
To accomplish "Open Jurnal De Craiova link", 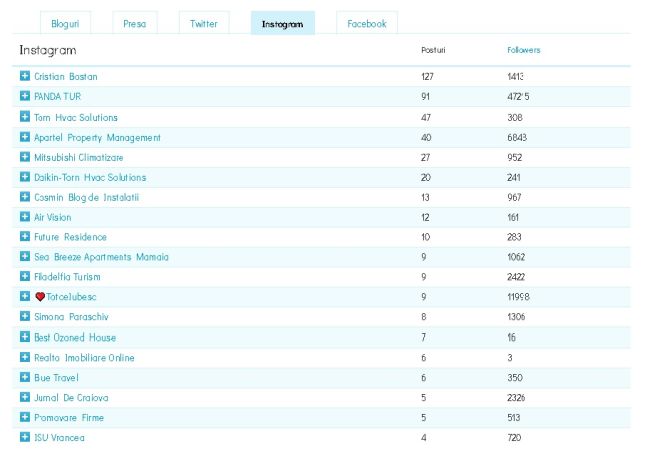I will click(71, 398).
